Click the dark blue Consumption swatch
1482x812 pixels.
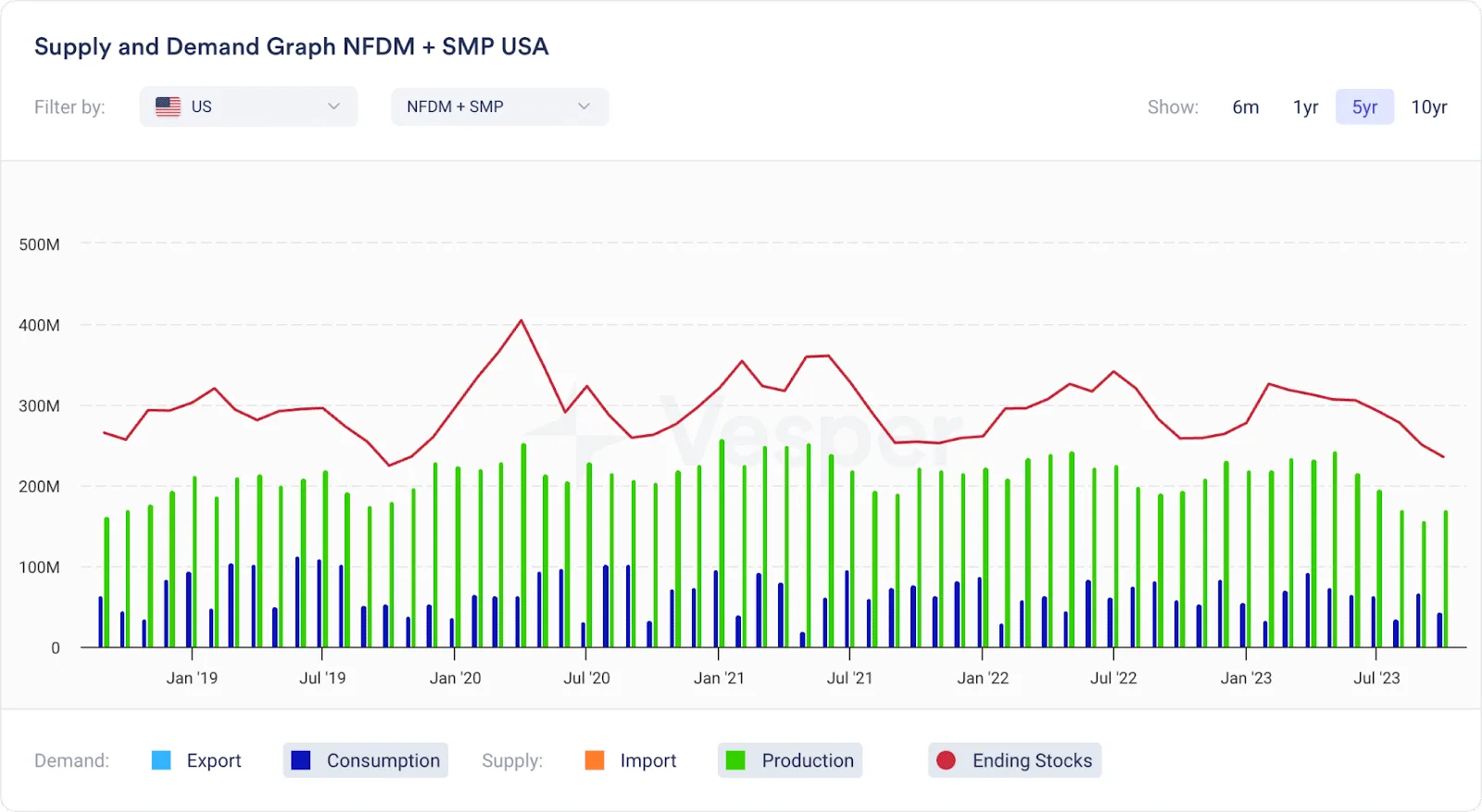[x=300, y=760]
